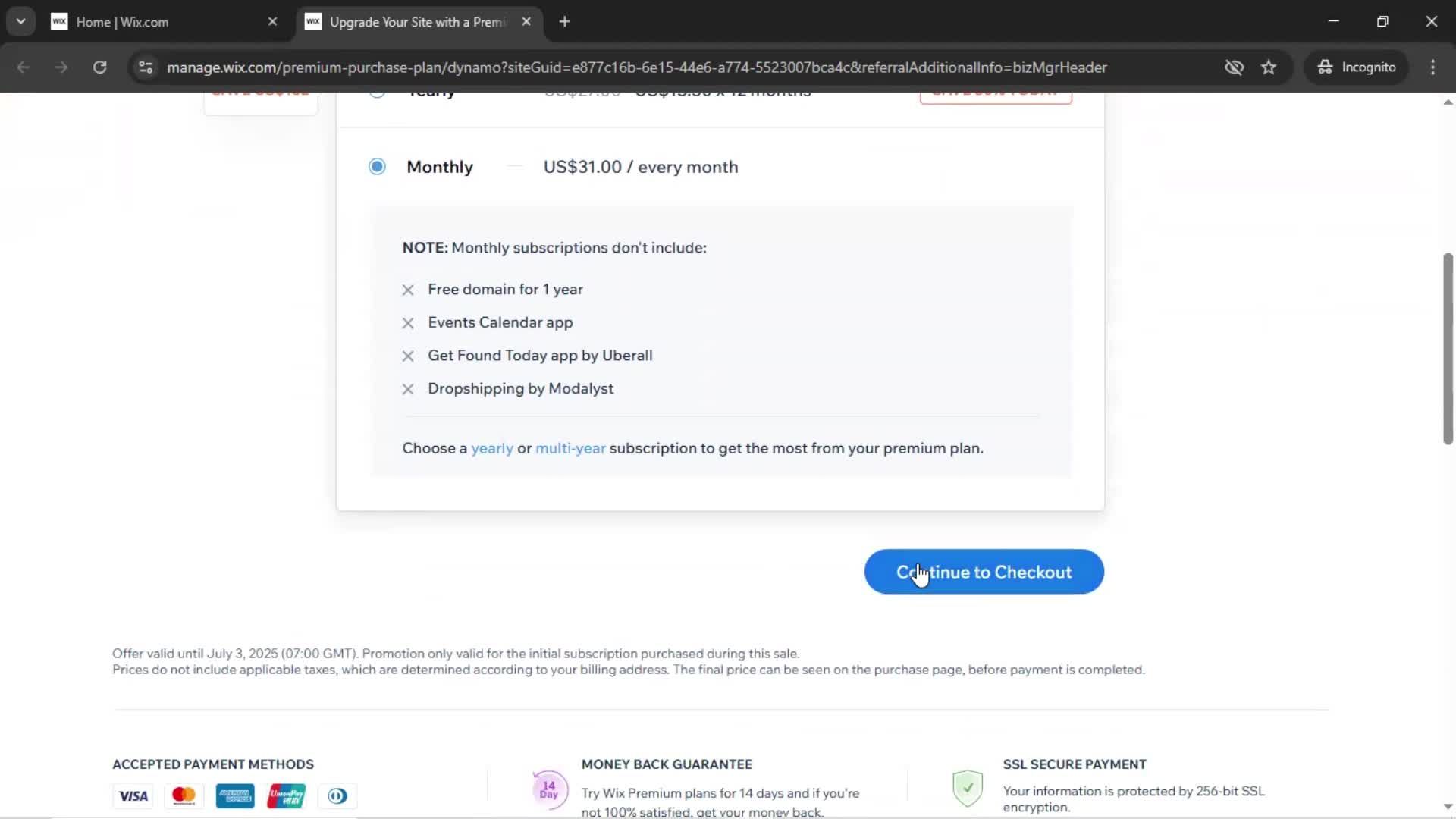This screenshot has height=819, width=1456.
Task: Click the SSL SECURE PAYMENT heading
Action: coord(1075,764)
